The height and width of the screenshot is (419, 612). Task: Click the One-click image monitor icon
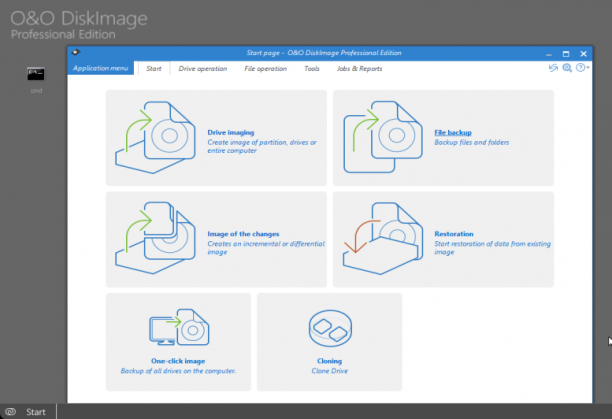(x=179, y=327)
